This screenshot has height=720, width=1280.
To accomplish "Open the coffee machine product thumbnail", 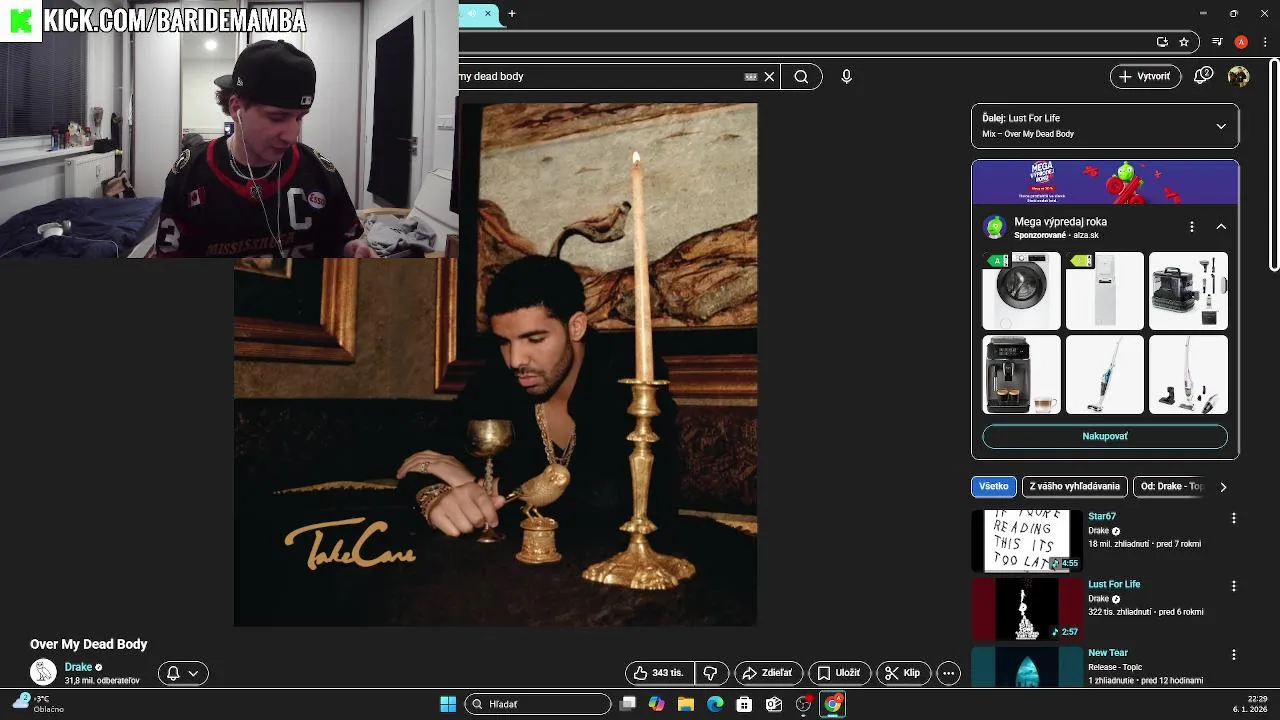I will click(x=1021, y=375).
